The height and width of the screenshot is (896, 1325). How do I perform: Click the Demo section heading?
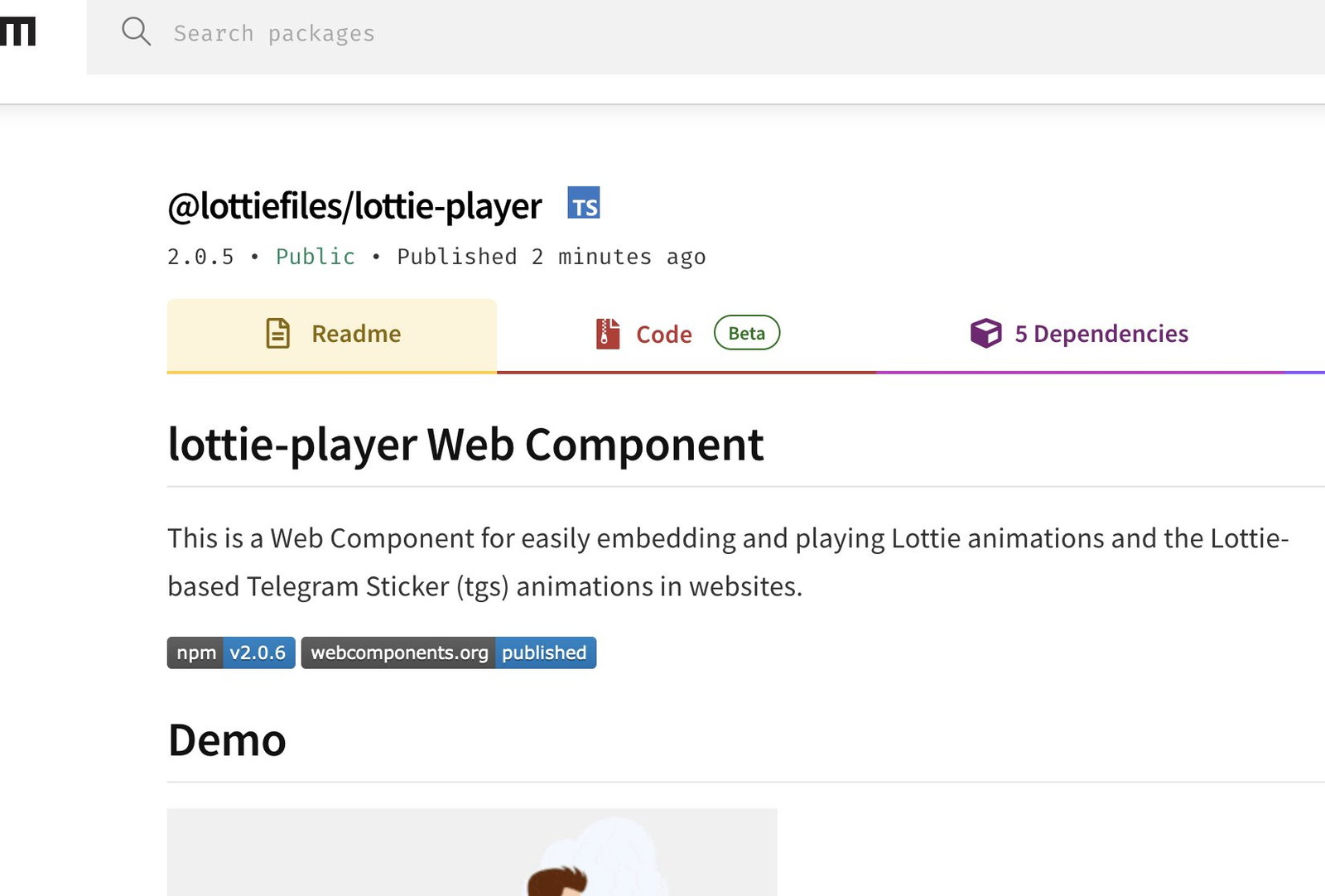tap(227, 740)
